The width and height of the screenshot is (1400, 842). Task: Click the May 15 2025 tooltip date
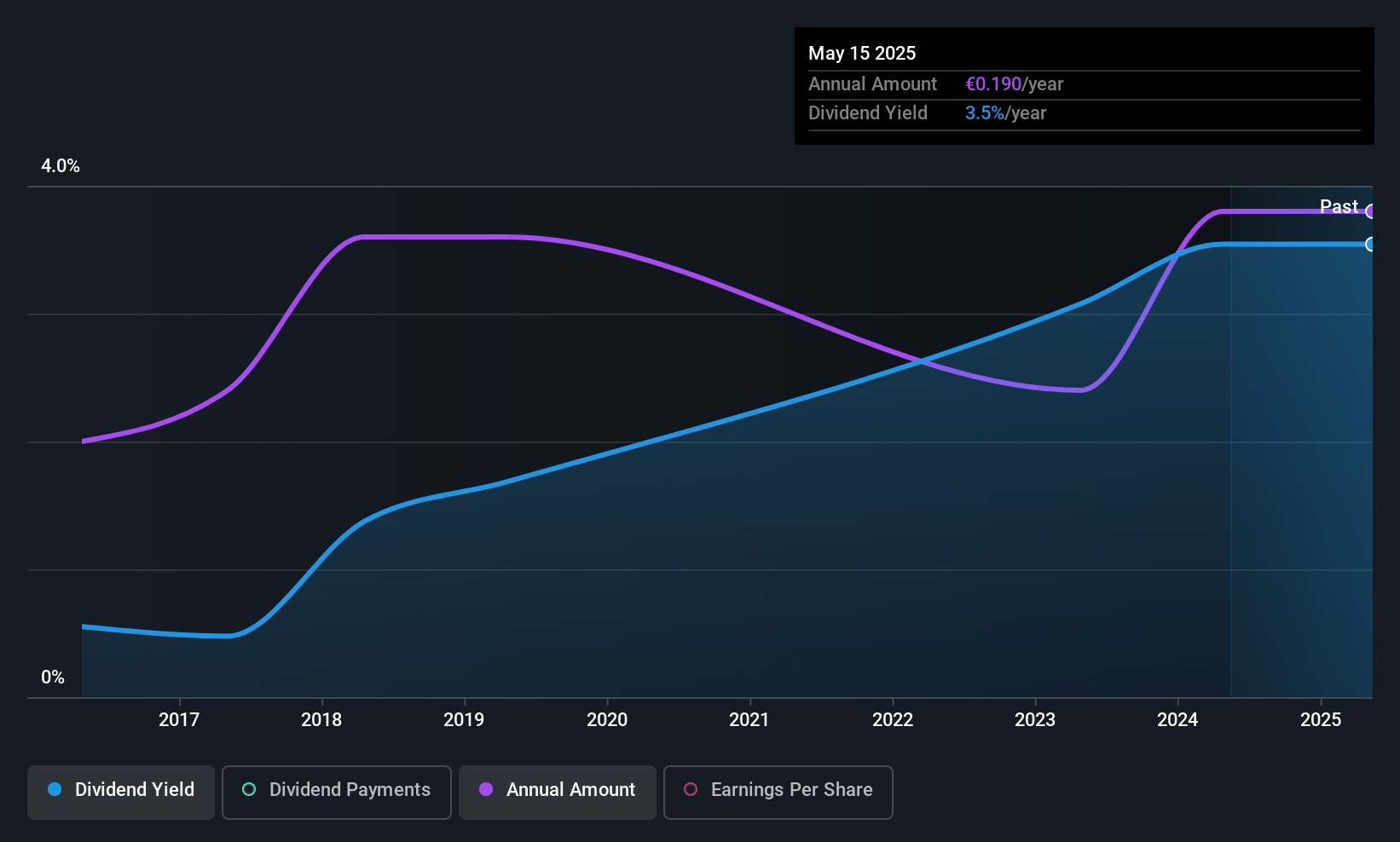click(862, 54)
